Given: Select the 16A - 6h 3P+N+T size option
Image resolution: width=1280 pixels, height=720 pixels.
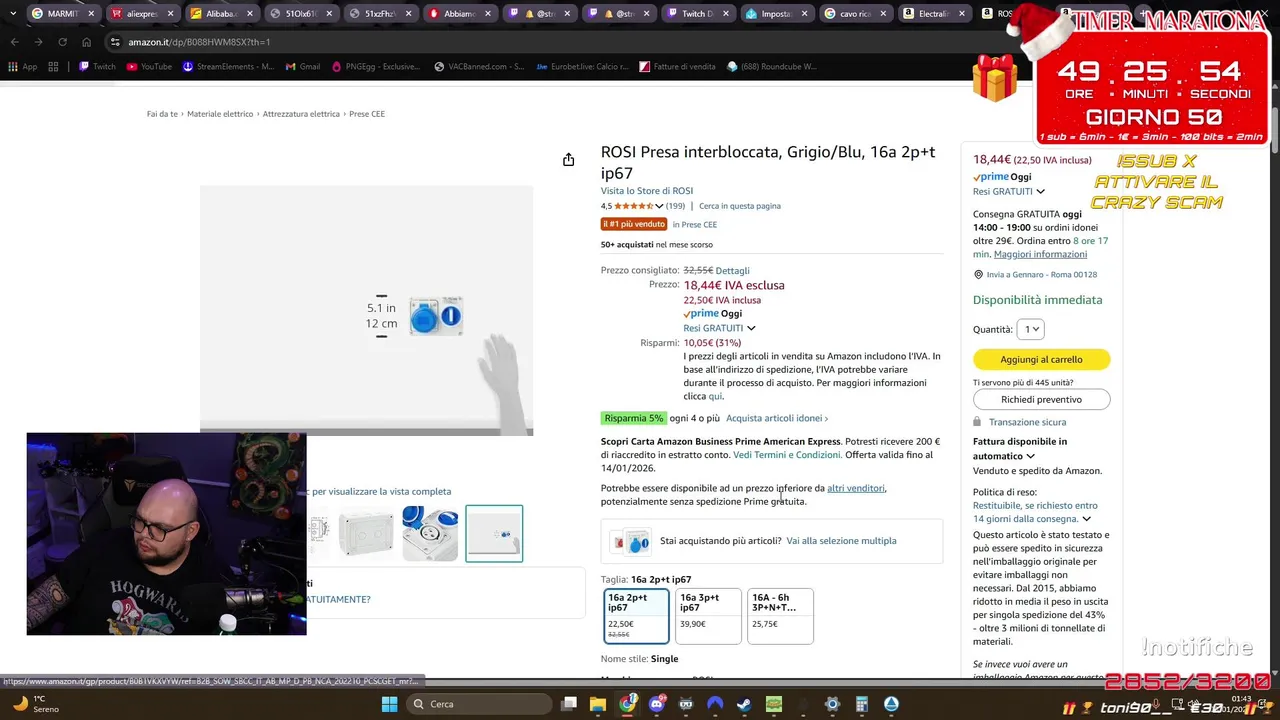Looking at the screenshot, I should [780, 616].
